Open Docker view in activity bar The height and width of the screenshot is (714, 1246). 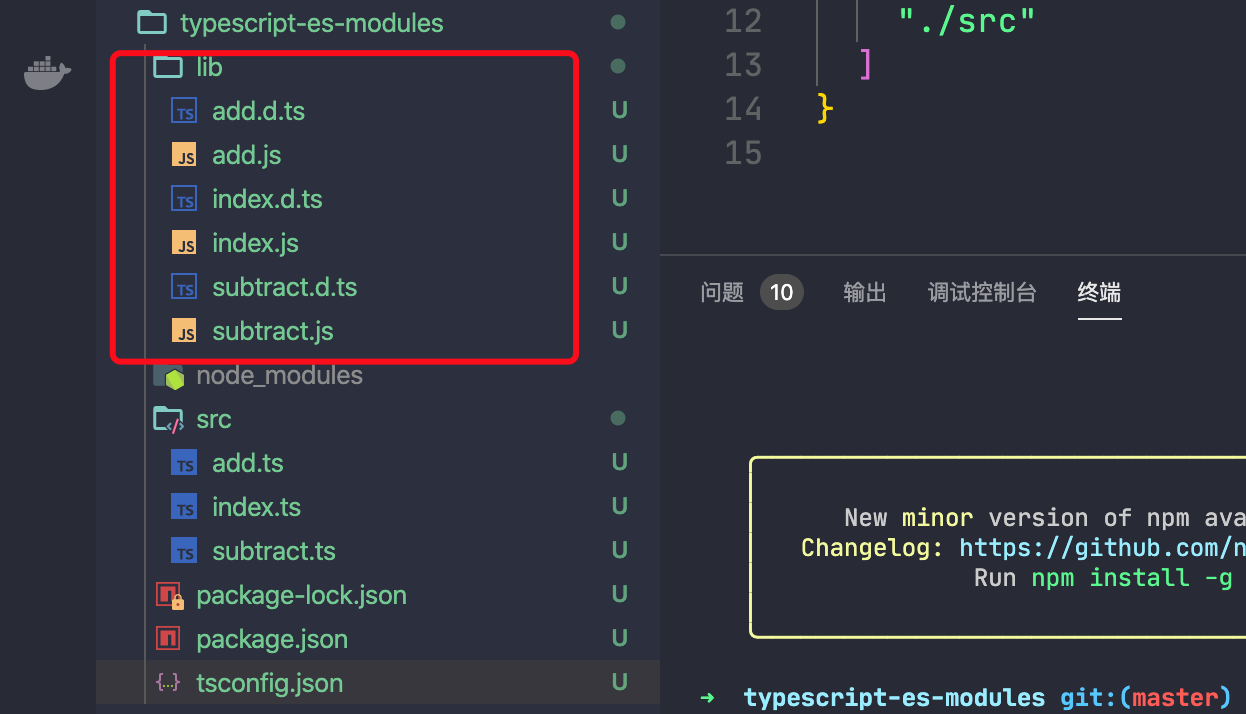click(47, 75)
